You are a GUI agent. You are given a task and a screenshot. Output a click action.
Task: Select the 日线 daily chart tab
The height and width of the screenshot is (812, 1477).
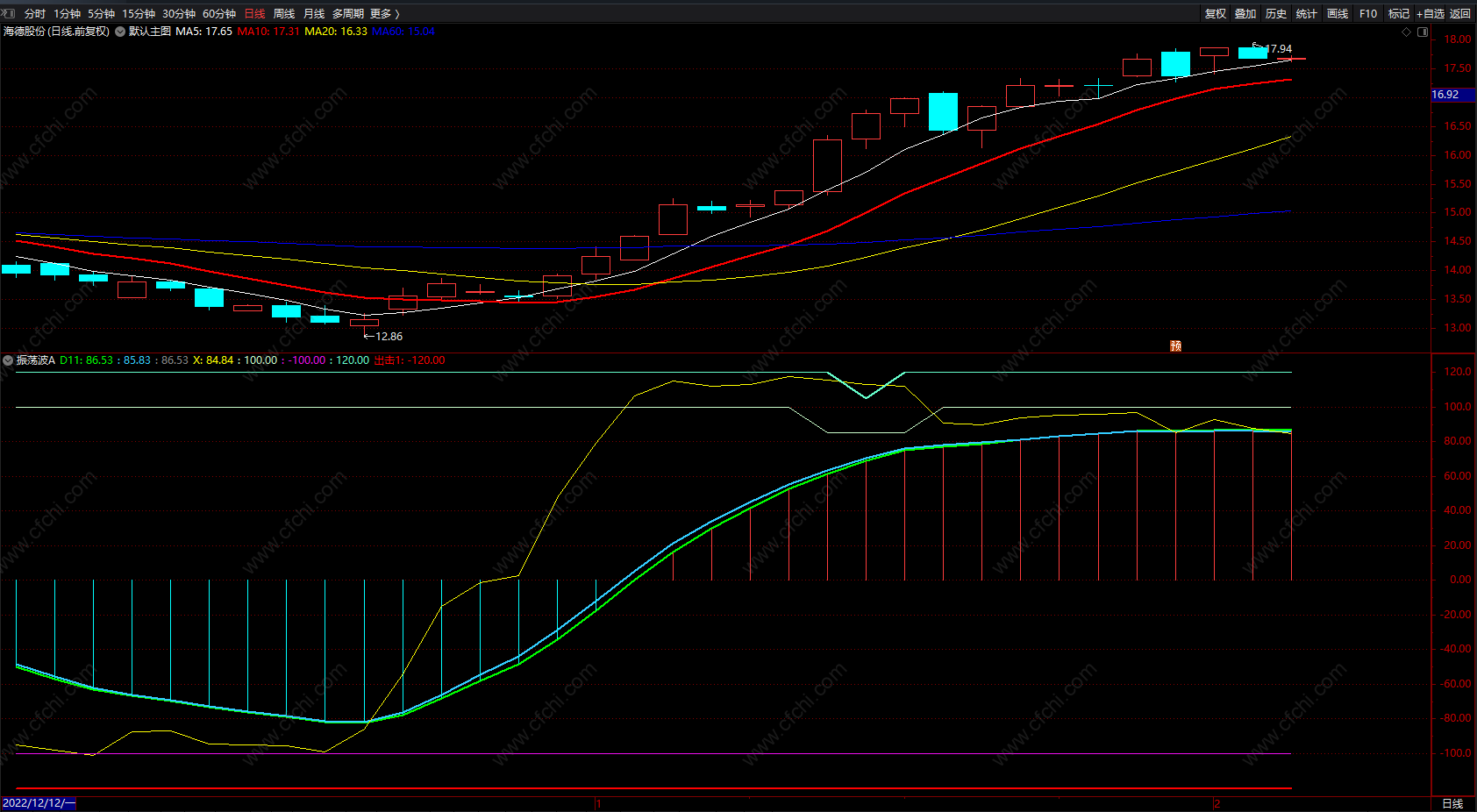(x=254, y=14)
